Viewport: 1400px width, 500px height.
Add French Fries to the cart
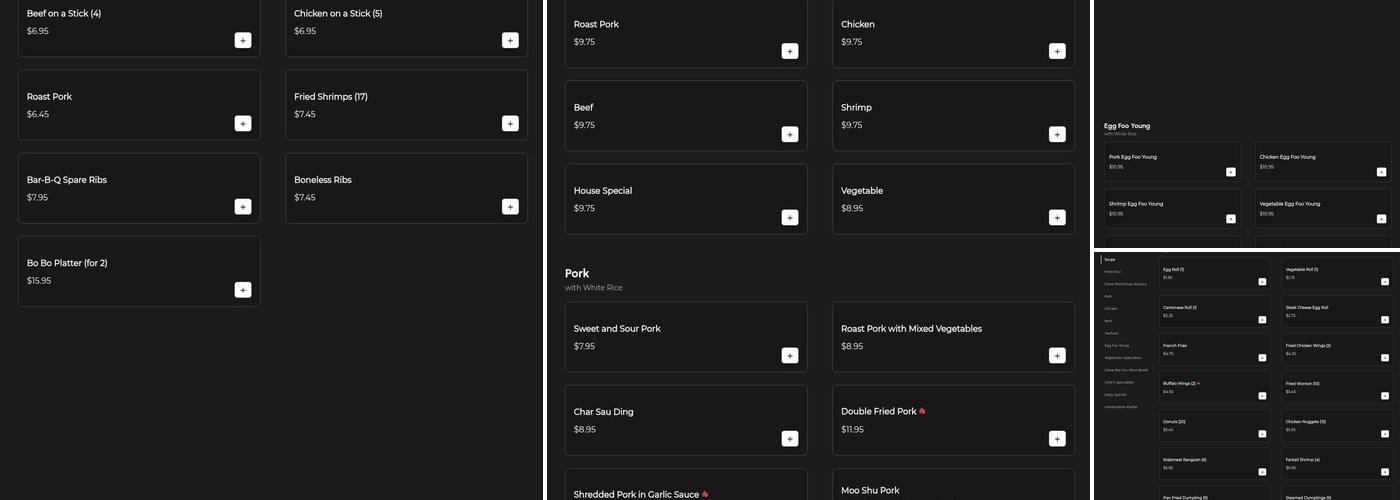click(1262, 358)
